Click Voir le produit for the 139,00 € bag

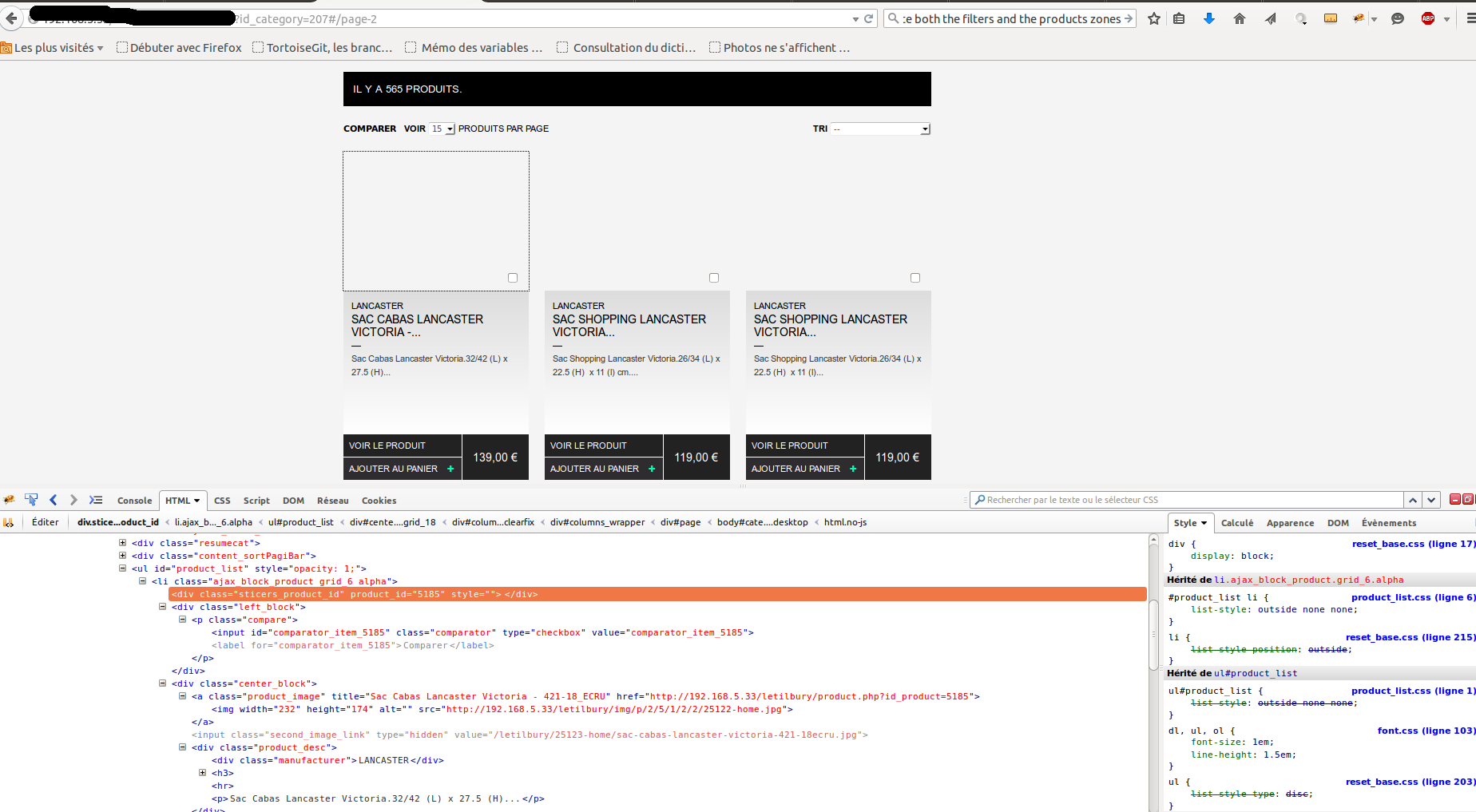pos(403,446)
